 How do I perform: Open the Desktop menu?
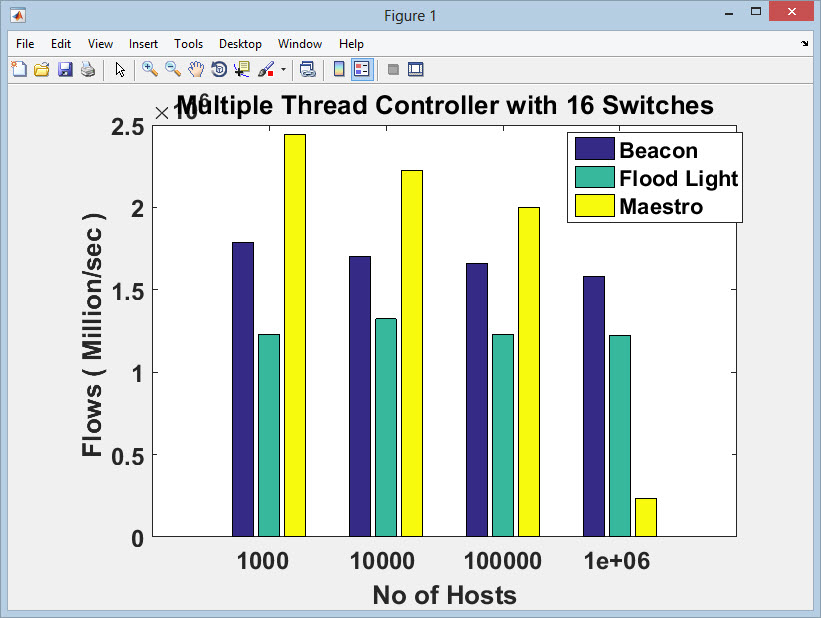pyautogui.click(x=240, y=44)
